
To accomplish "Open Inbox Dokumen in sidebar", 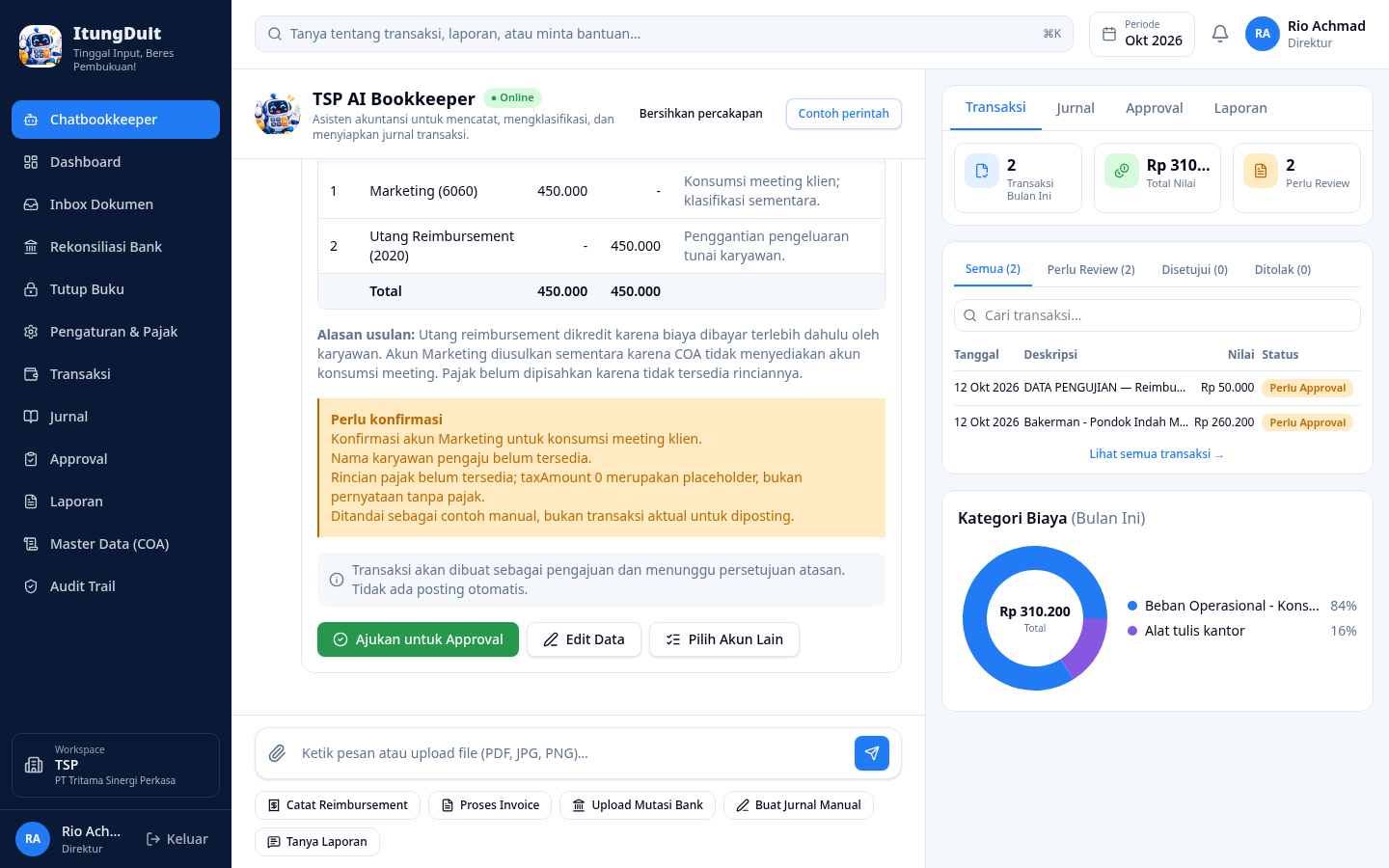I will 116,204.
